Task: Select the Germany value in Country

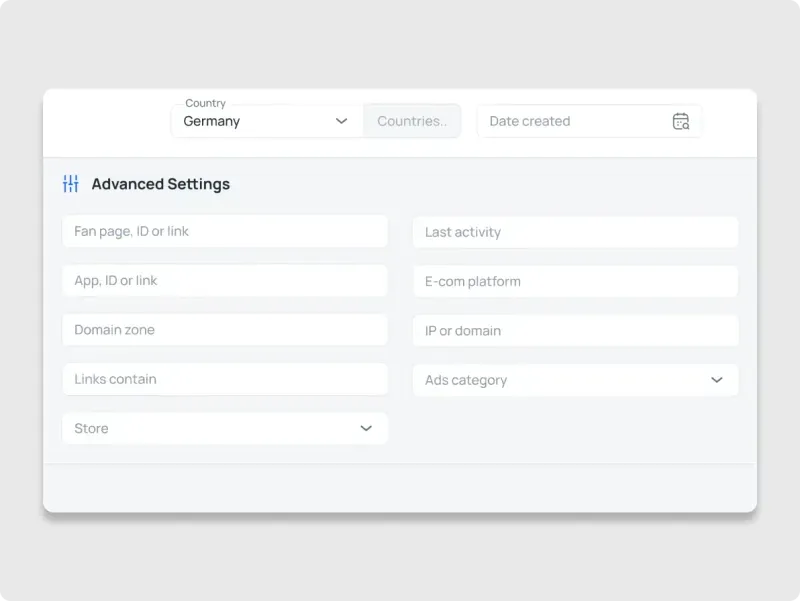Action: (212, 121)
